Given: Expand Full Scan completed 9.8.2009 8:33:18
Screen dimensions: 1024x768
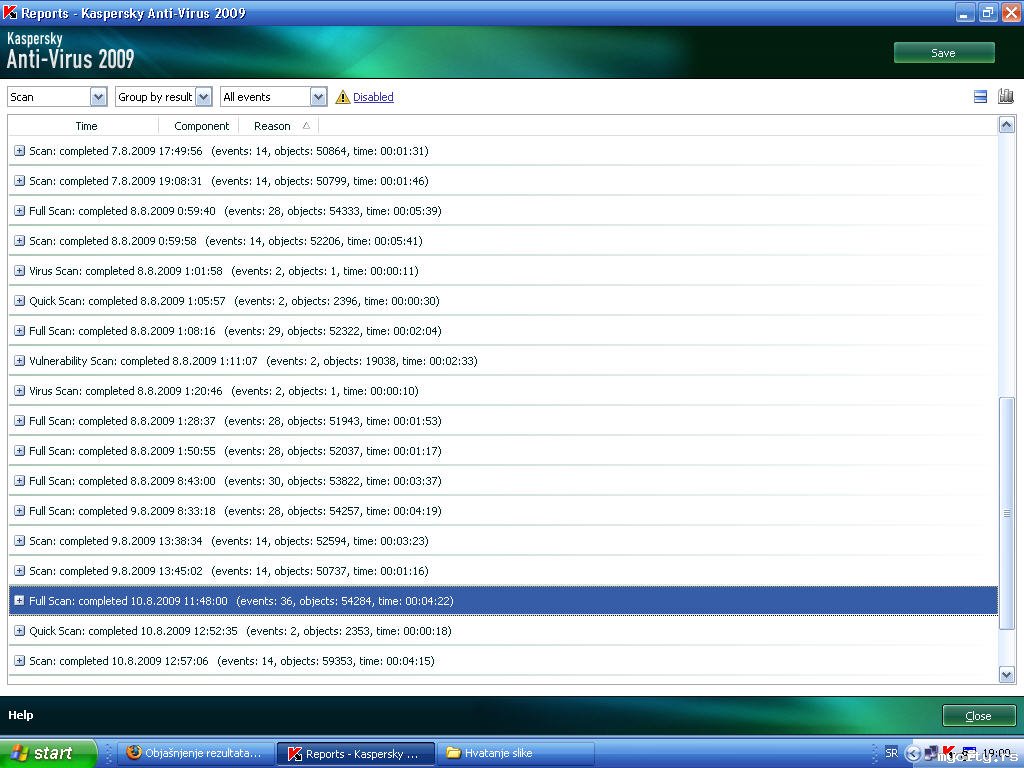Looking at the screenshot, I should (x=20, y=511).
